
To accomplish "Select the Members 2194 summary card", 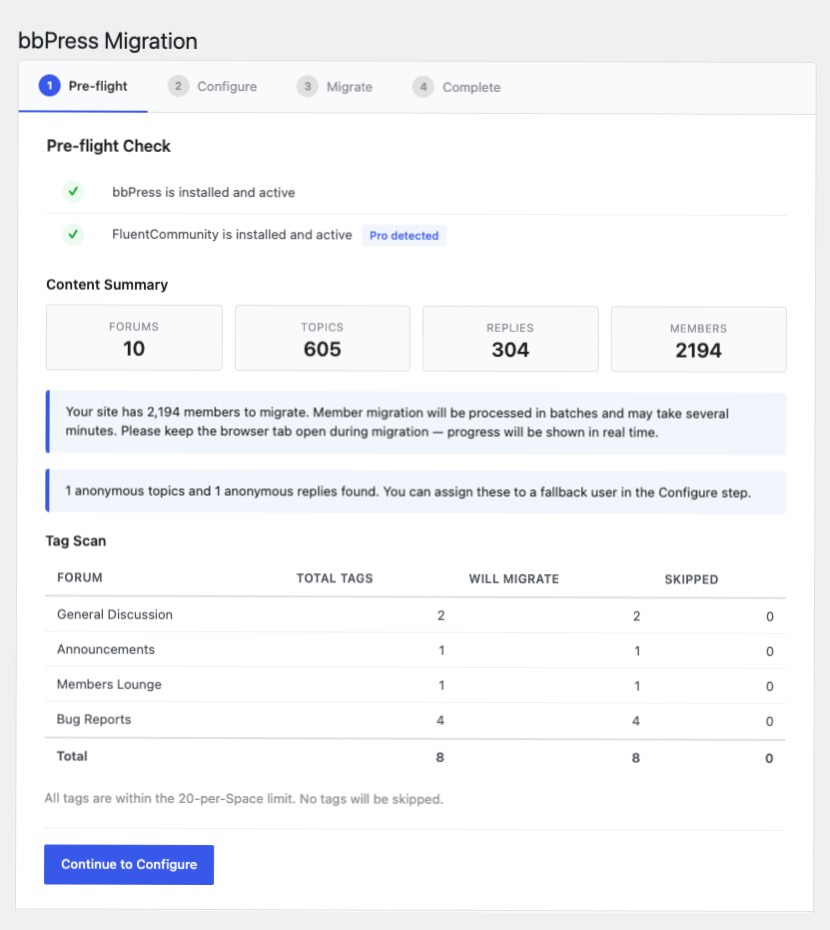I will tap(699, 340).
